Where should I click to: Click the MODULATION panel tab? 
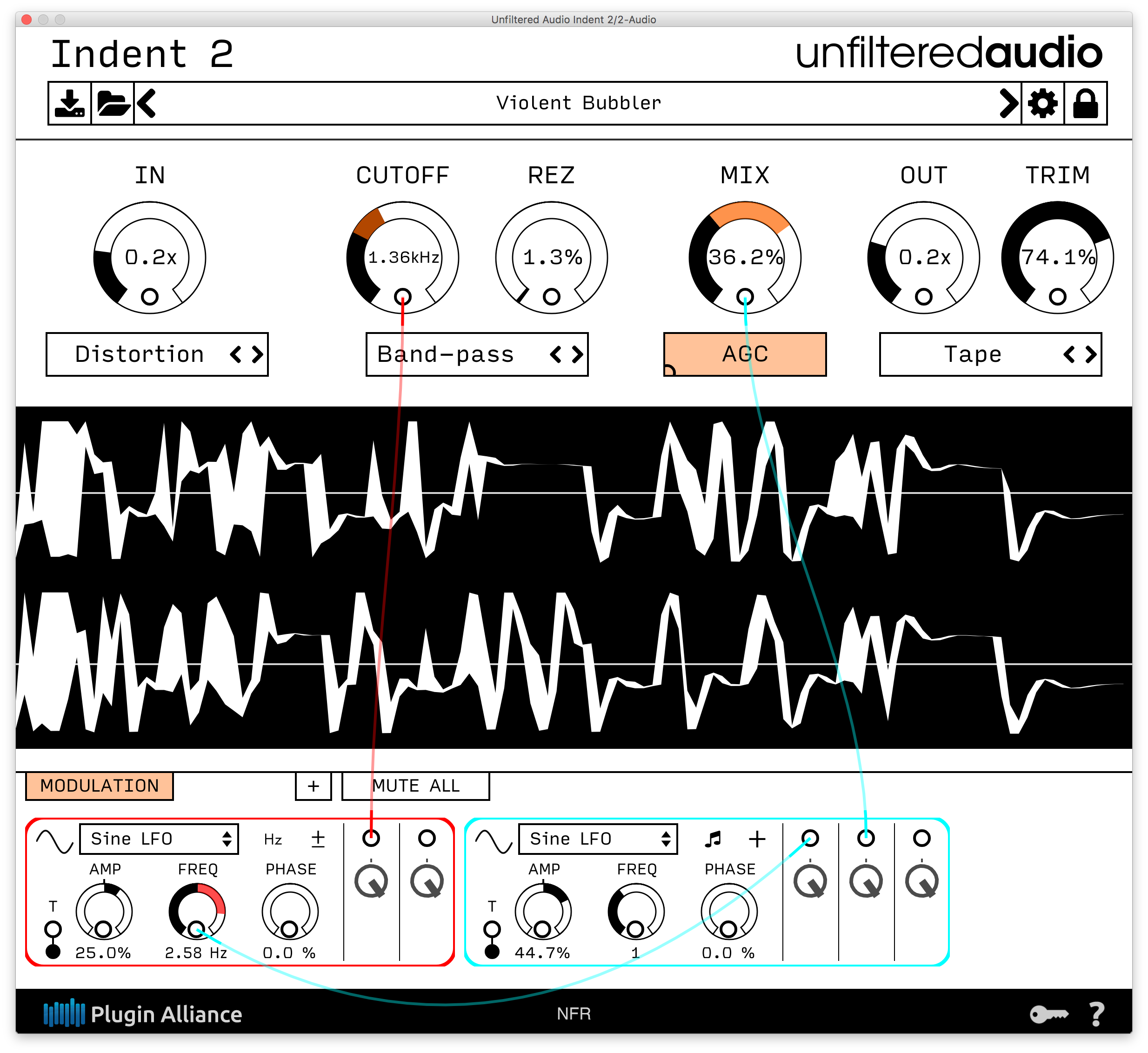click(100, 786)
